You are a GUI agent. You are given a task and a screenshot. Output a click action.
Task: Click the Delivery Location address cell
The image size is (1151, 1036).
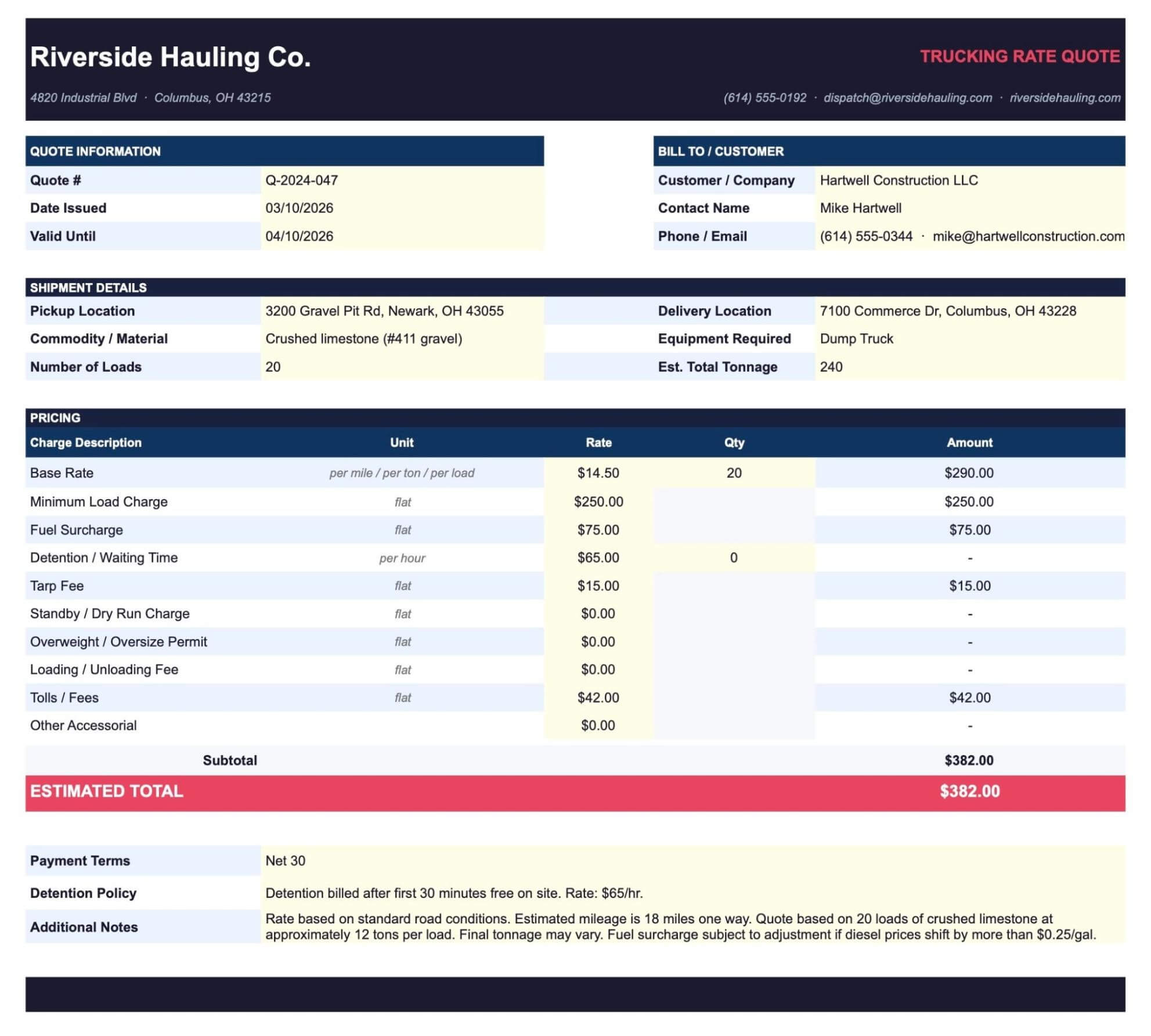tap(948, 311)
